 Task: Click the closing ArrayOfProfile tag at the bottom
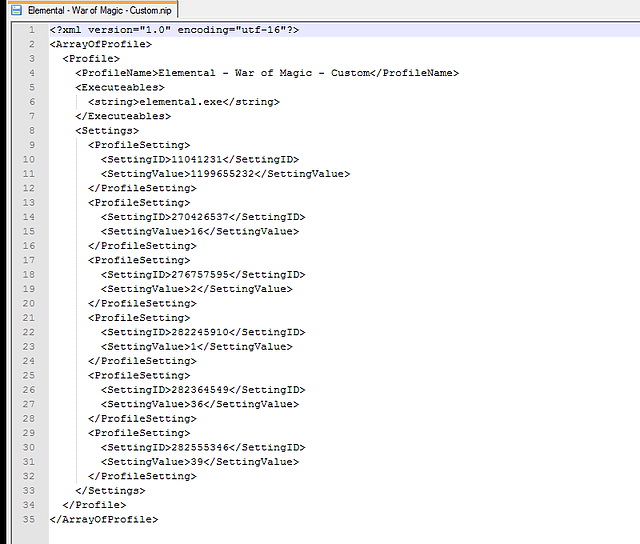[x=104, y=519]
